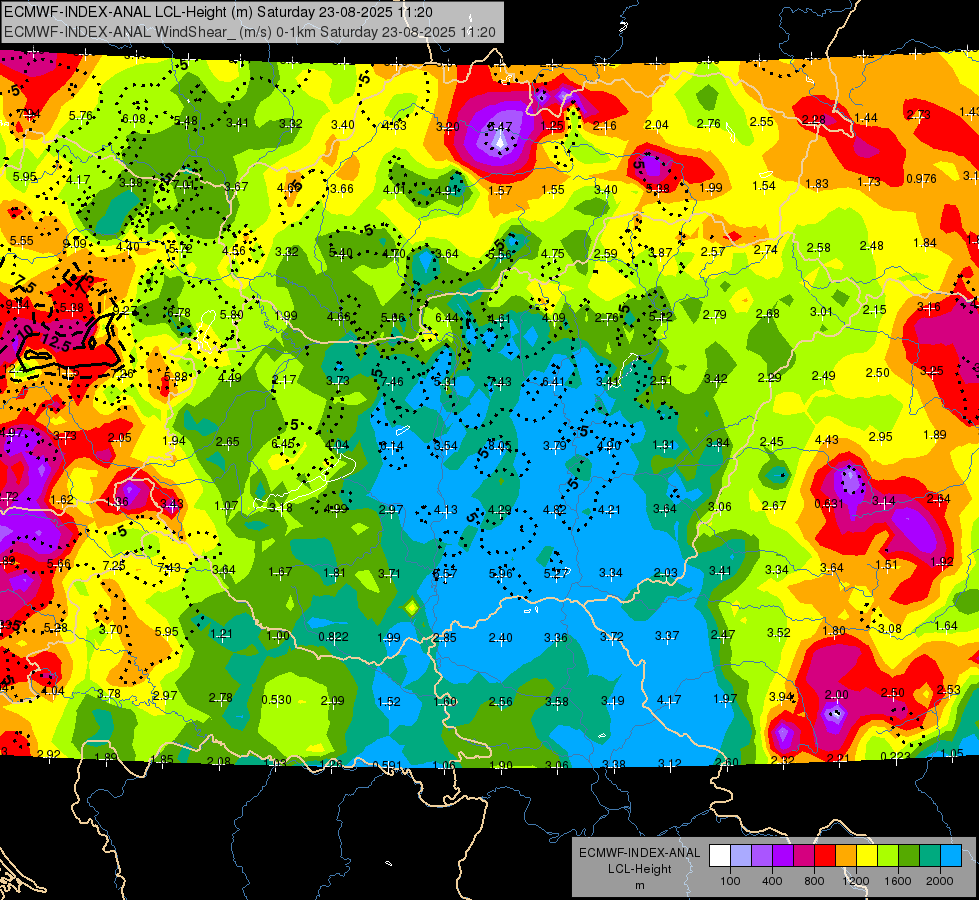979x900 pixels.
Task: Click the wind shear value 1.07
Action: coord(226,505)
